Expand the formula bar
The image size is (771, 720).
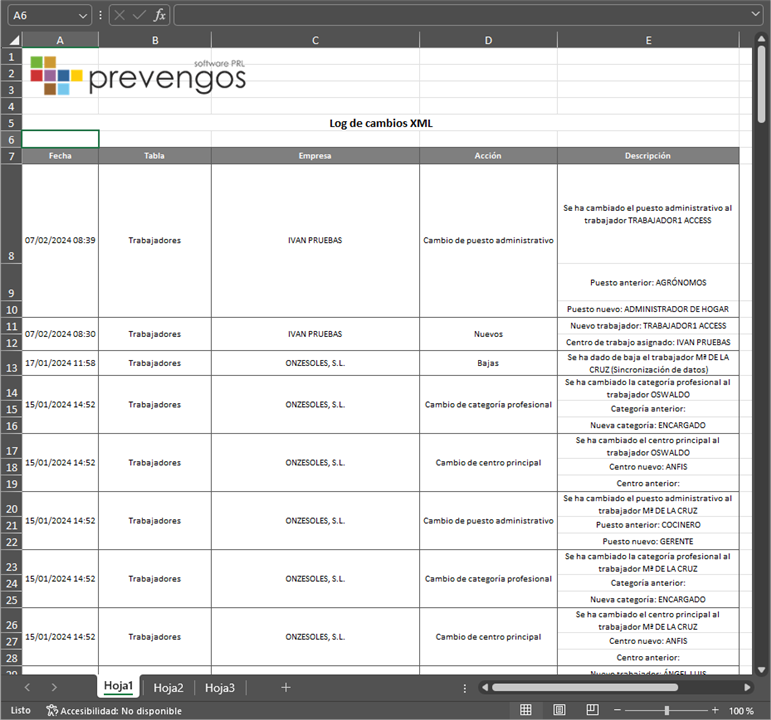(755, 15)
